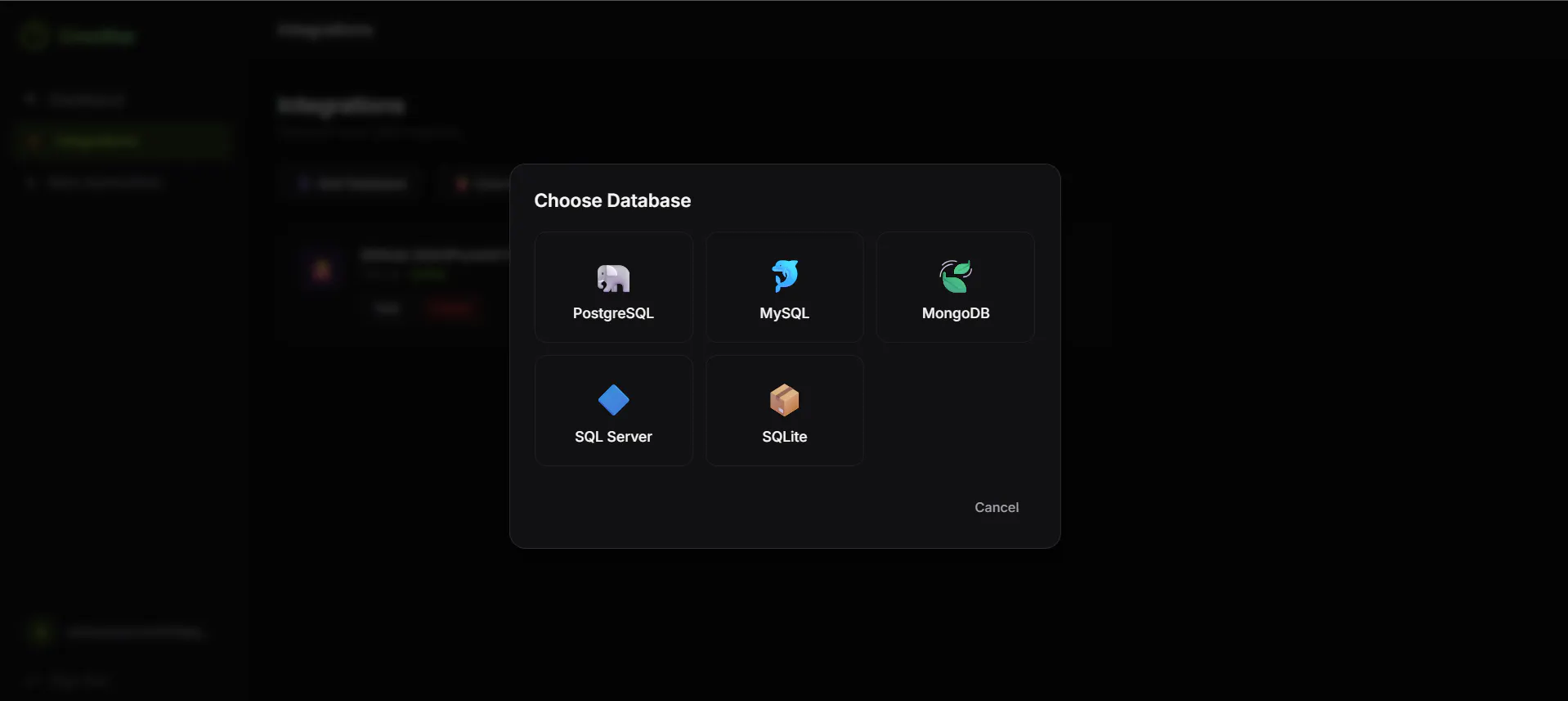
Task: Select the SQL Server blue diamond option
Action: (x=613, y=411)
